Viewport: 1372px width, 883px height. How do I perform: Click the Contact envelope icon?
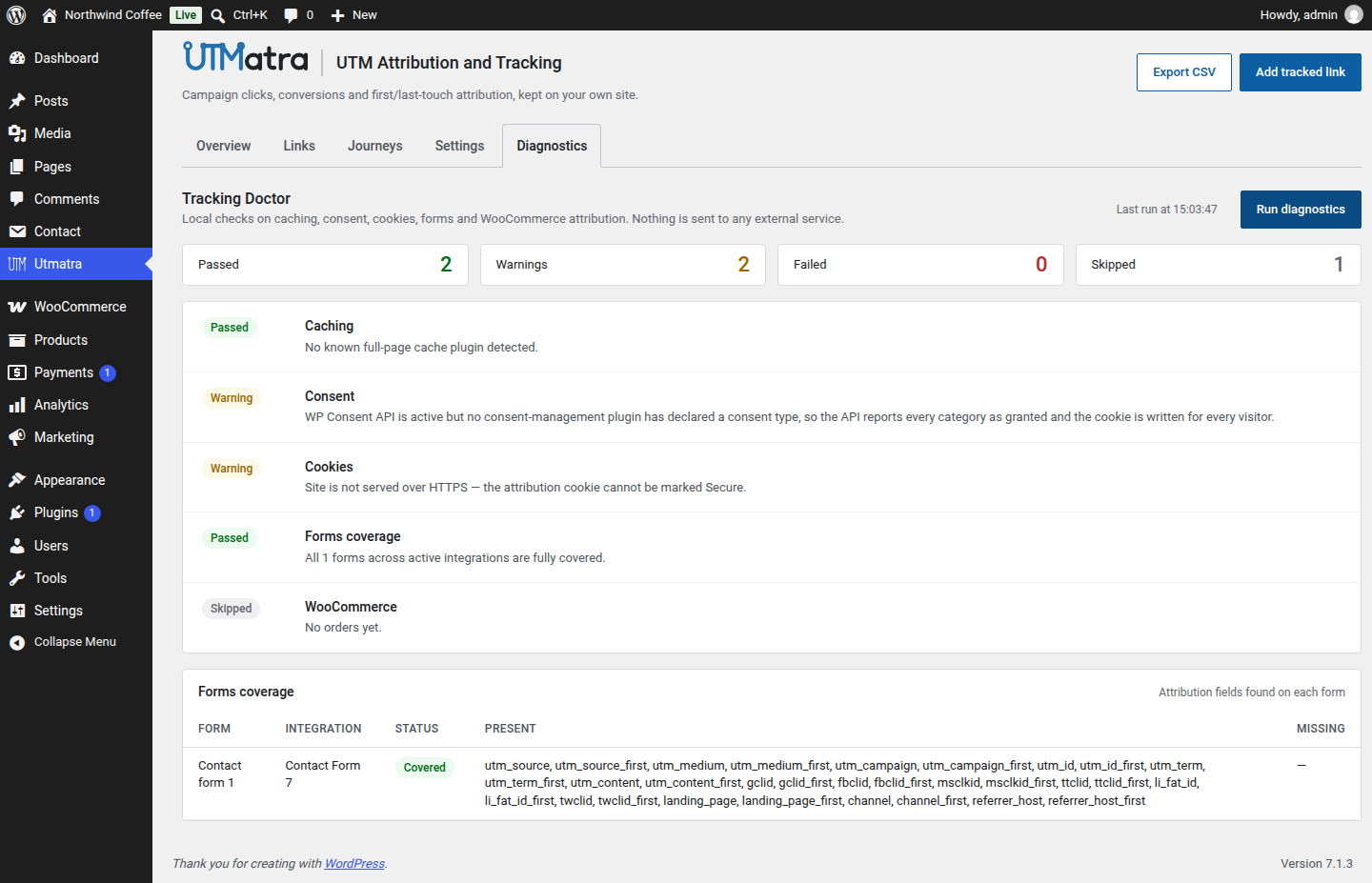pos(17,231)
